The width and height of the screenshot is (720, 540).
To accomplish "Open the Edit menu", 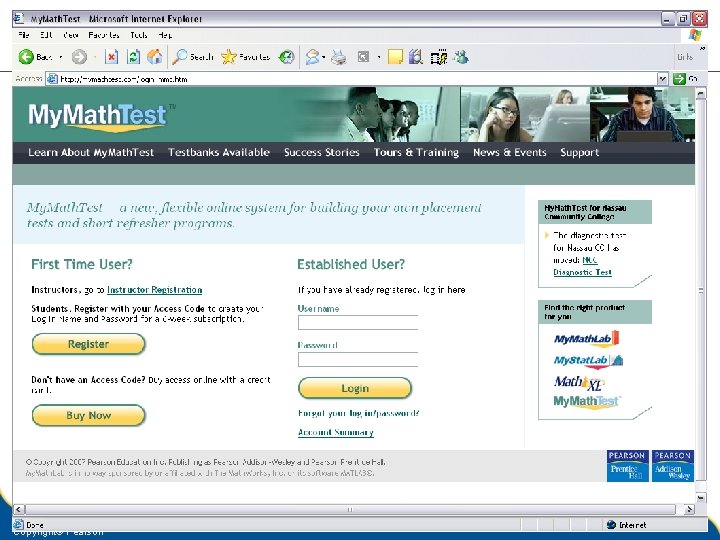I will 46,35.
